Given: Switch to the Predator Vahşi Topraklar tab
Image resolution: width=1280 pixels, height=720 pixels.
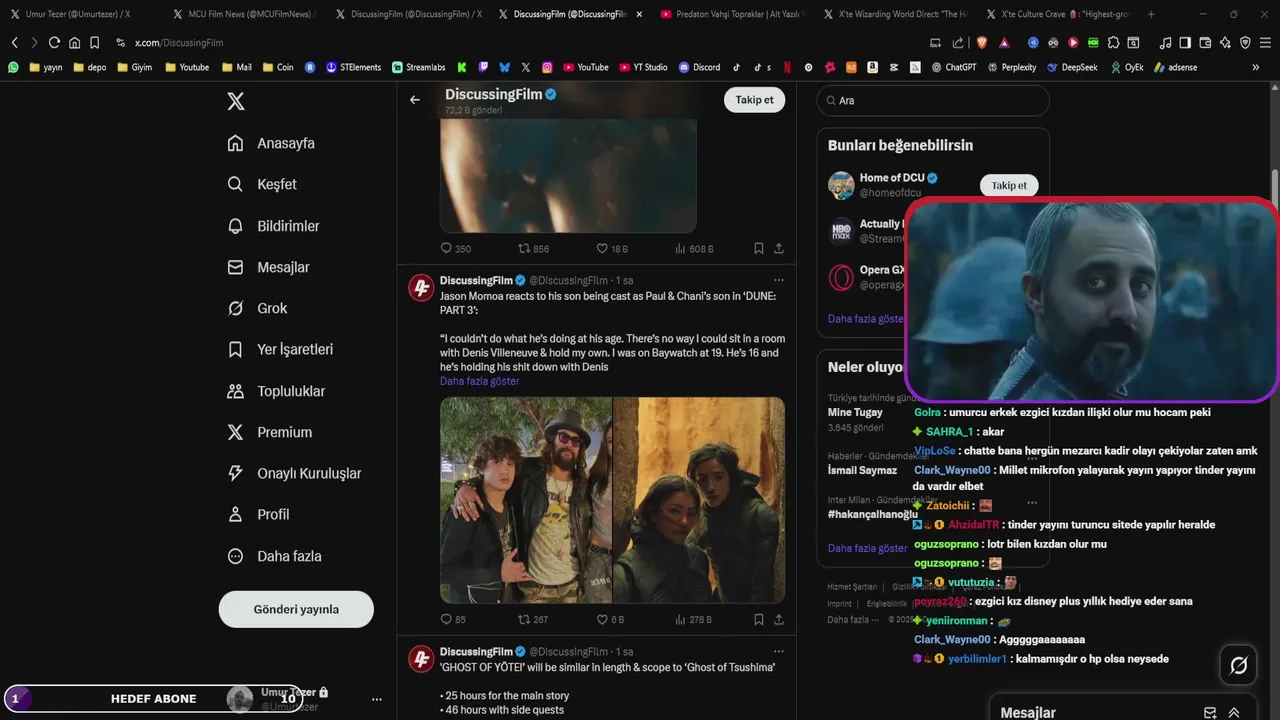Looking at the screenshot, I should 733,14.
